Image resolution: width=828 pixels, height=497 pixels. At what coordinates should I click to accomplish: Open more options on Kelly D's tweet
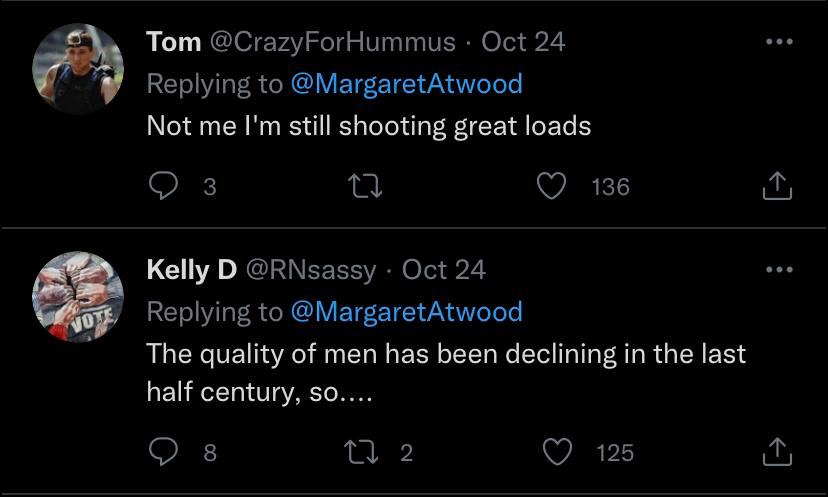click(x=777, y=270)
